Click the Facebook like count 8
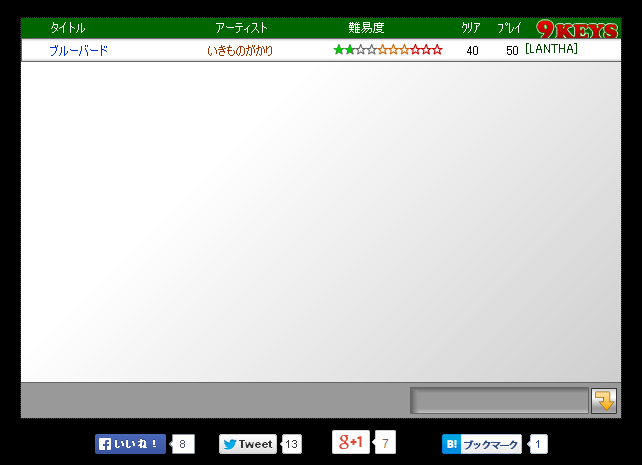The height and width of the screenshot is (465, 642). pyautogui.click(x=183, y=444)
